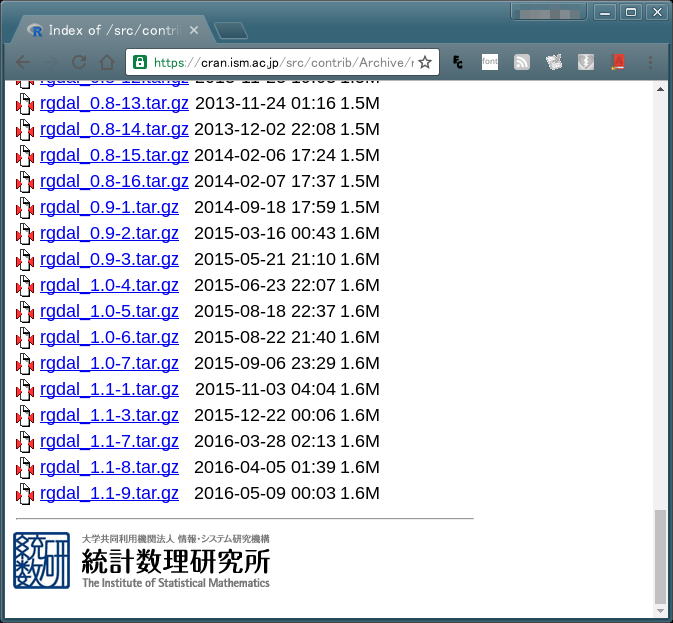Go to home page icon
Screen dimensions: 673x623
[107, 63]
